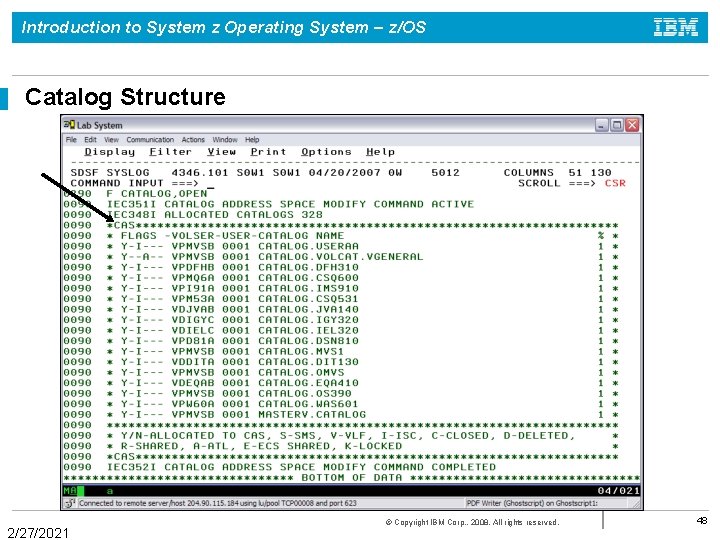Open SDSF Help action bar item
720x540 pixels.
click(x=380, y=152)
